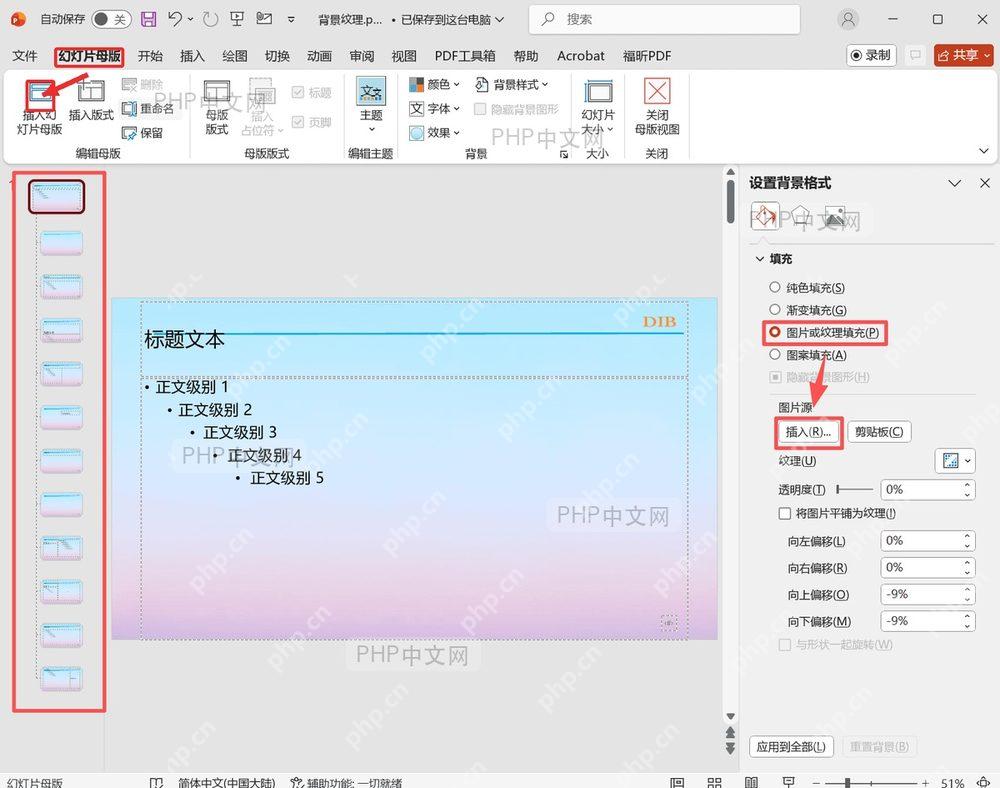Select 纯色填充(S) radio button
This screenshot has width=1000, height=788.
tap(774, 288)
